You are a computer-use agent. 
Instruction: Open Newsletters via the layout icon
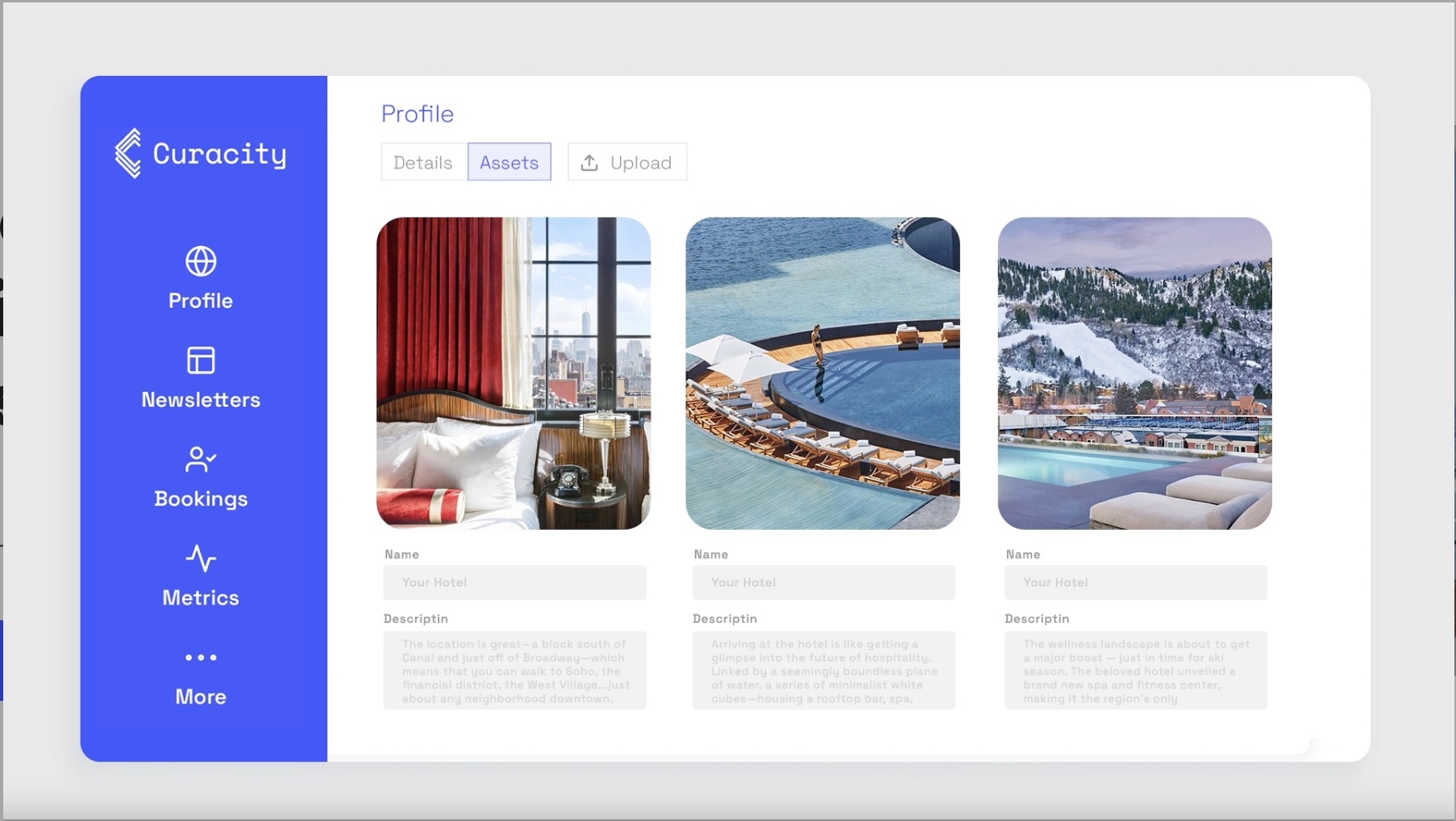click(201, 360)
